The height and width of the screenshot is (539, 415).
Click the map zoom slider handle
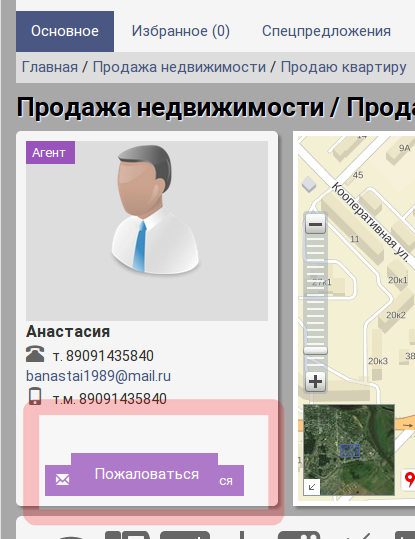point(315,351)
